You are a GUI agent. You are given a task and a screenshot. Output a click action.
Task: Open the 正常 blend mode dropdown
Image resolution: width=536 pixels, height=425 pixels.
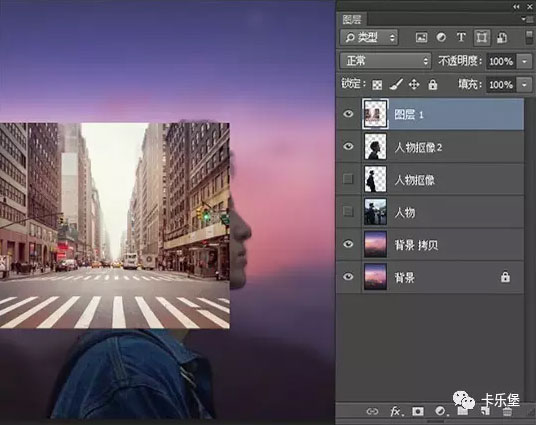(x=385, y=61)
